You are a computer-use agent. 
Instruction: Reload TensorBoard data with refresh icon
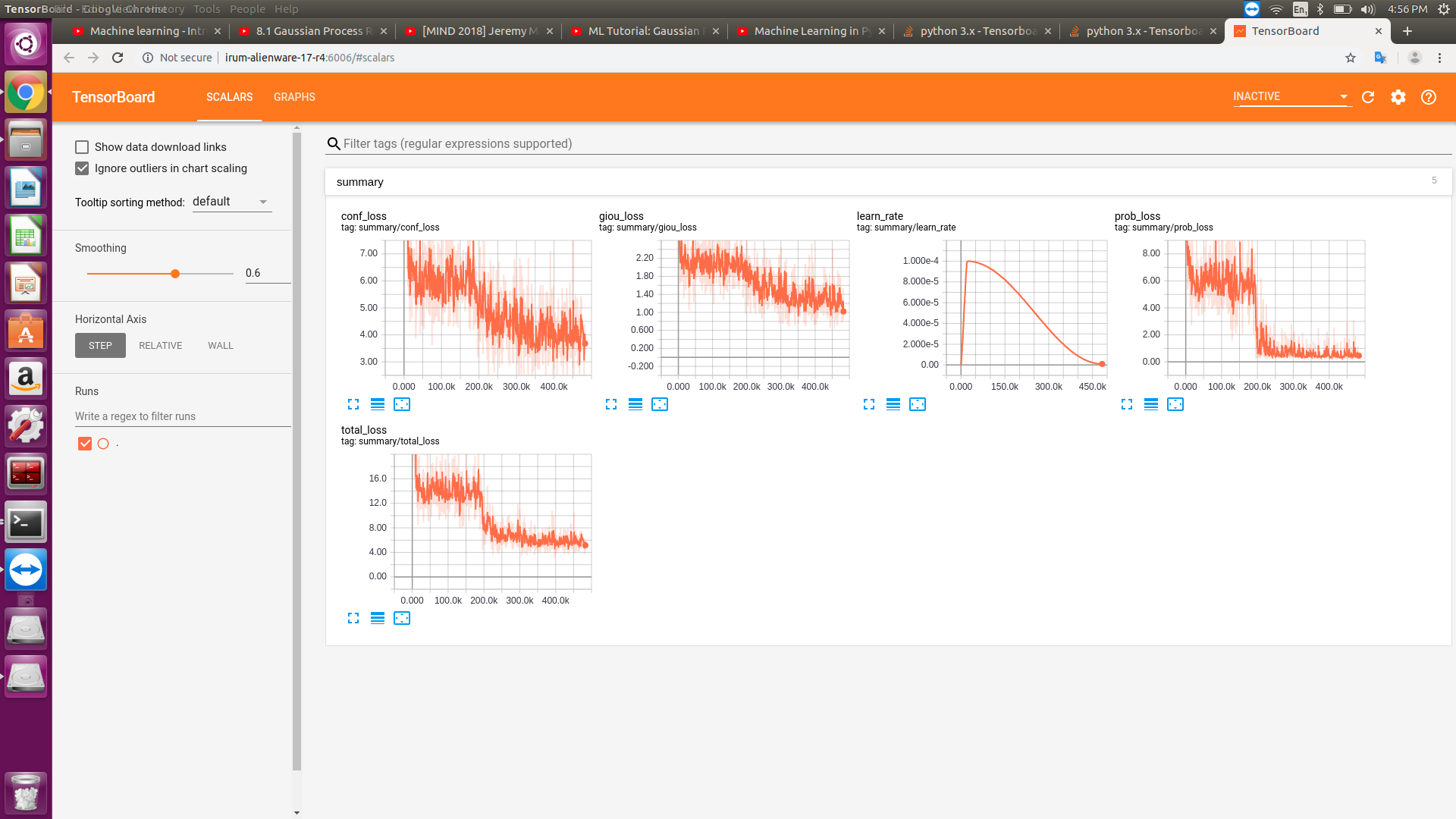pyautogui.click(x=1368, y=97)
